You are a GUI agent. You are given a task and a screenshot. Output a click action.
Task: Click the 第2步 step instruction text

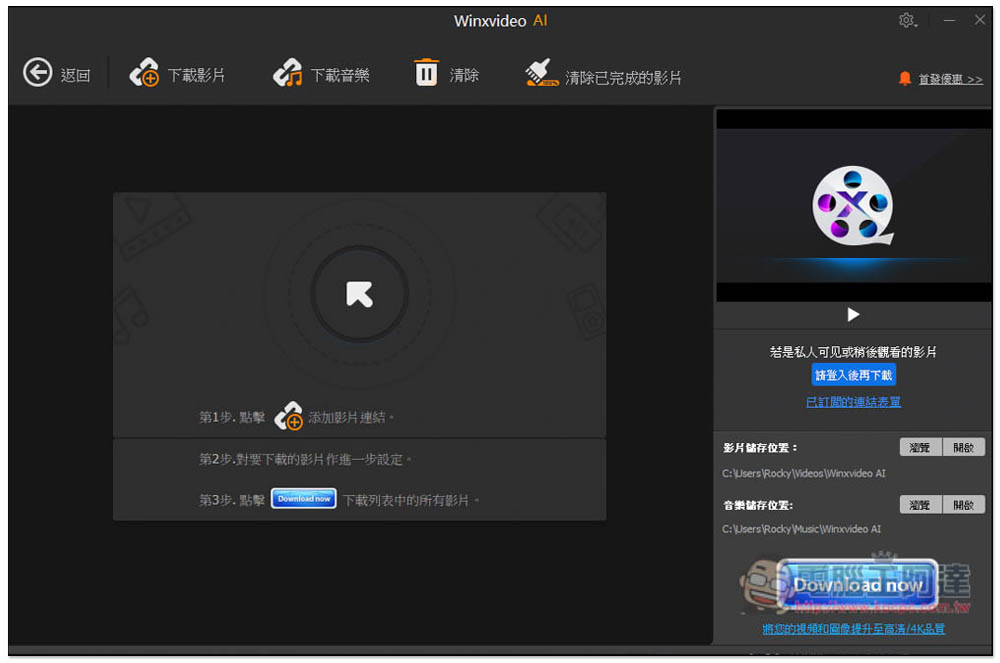point(305,459)
